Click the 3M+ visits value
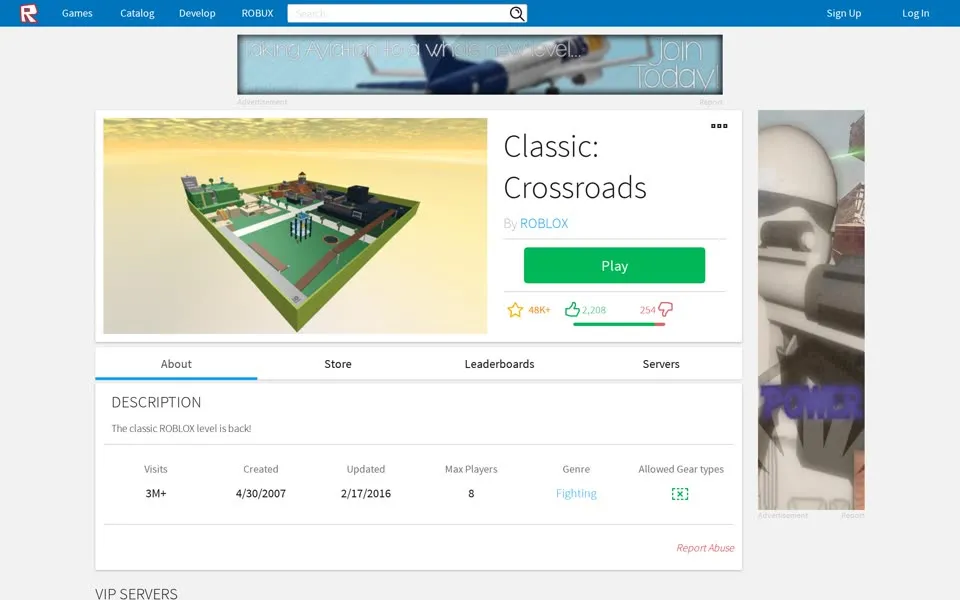 tap(156, 493)
